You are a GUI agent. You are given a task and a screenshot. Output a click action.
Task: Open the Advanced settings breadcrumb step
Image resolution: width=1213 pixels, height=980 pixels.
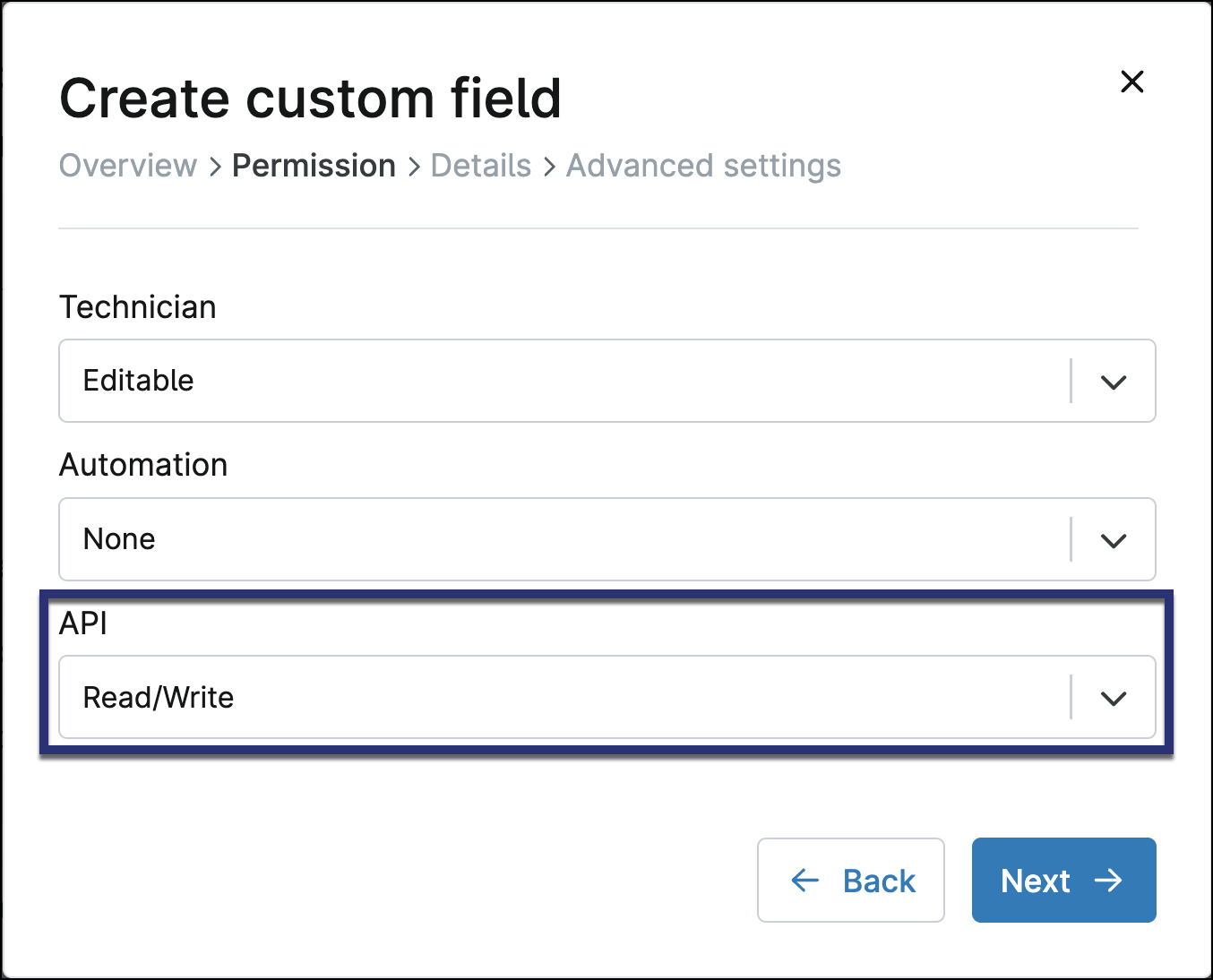click(x=703, y=167)
